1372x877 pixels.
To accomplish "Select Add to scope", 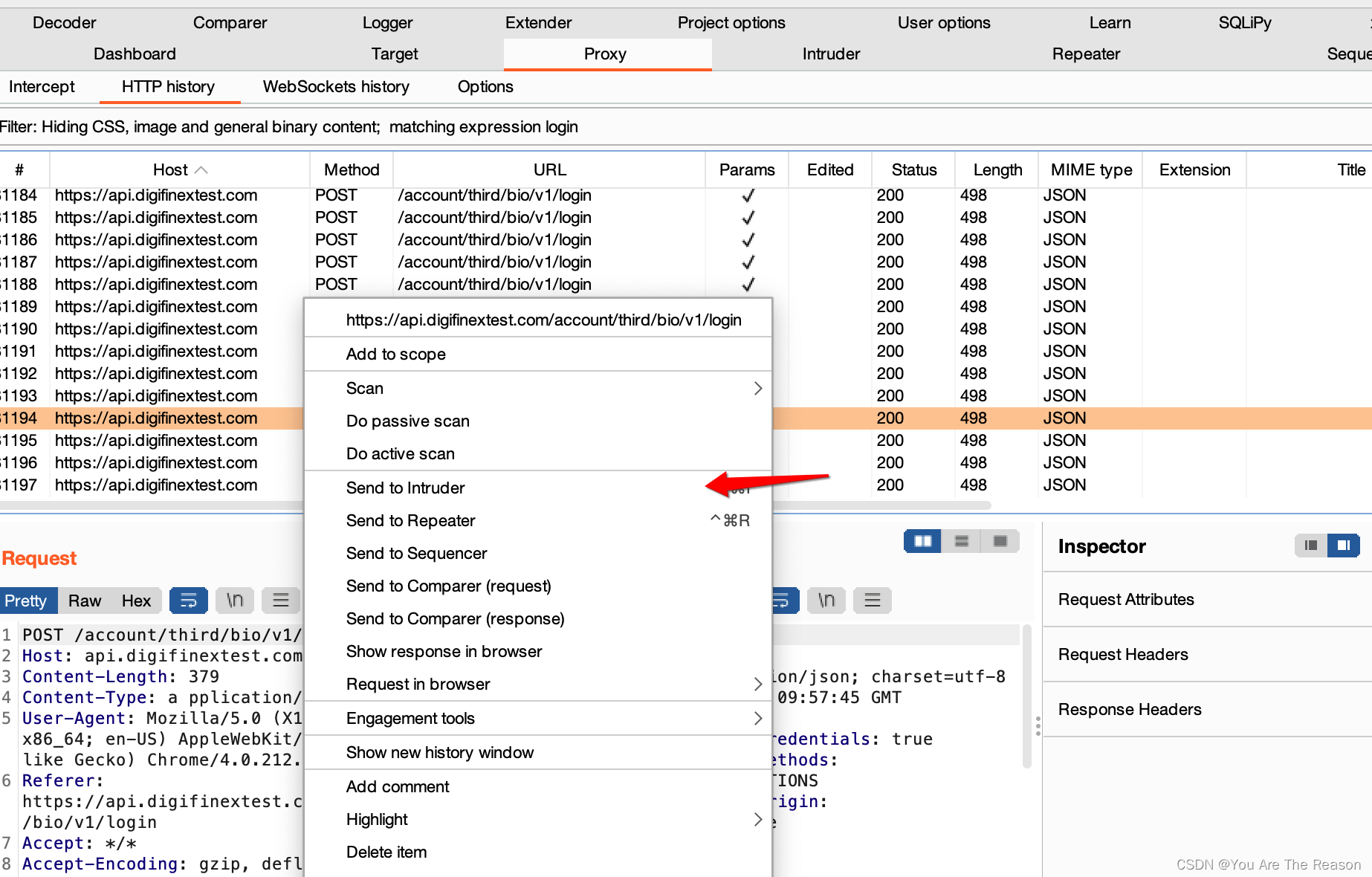I will [538, 354].
